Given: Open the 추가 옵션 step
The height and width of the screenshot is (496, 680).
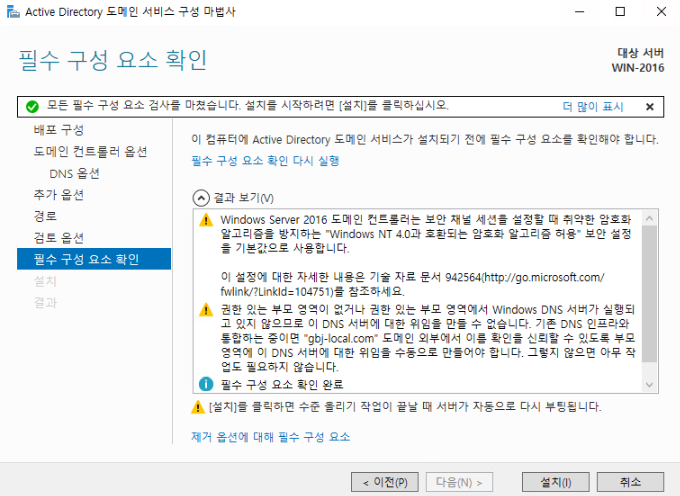Looking at the screenshot, I should pos(59,195).
